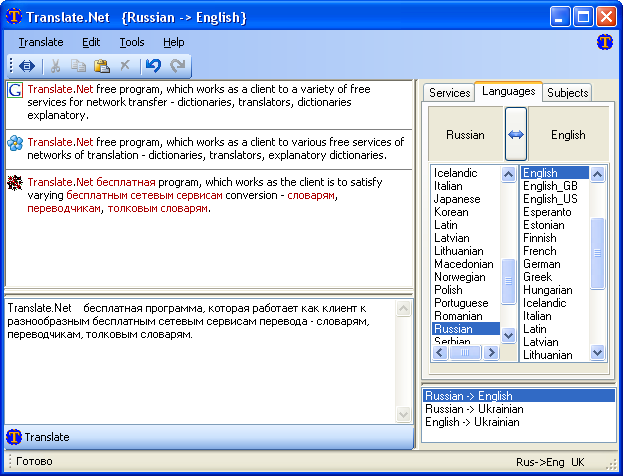This screenshot has height=476, width=623.
Task: Open the Tools menu
Action: click(132, 42)
